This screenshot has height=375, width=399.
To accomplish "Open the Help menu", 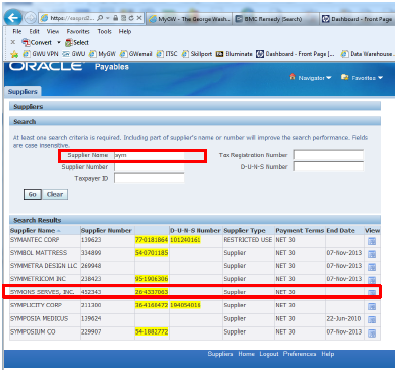I will (125, 31).
